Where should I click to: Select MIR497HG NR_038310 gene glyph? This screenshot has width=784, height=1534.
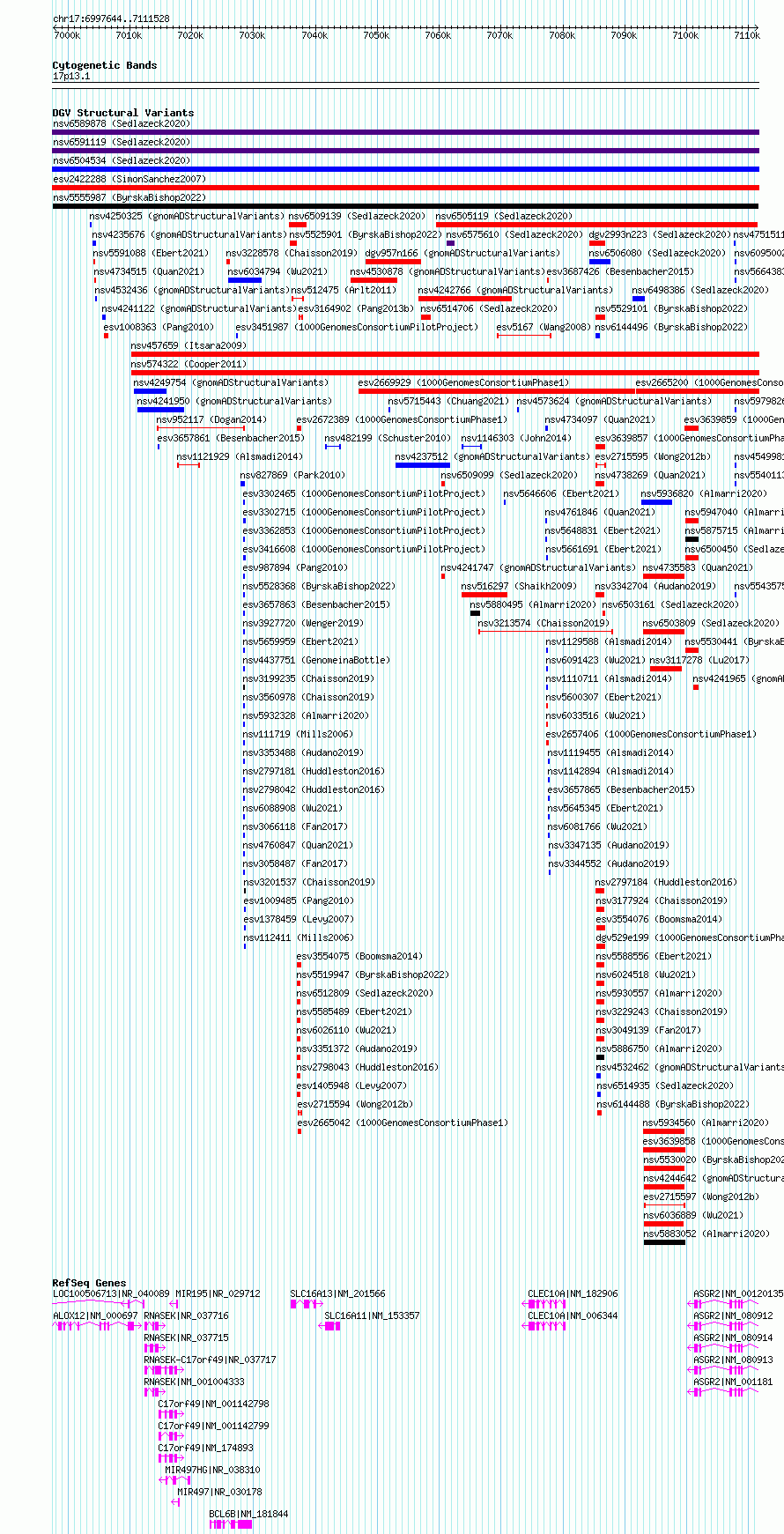pyautogui.click(x=174, y=1479)
